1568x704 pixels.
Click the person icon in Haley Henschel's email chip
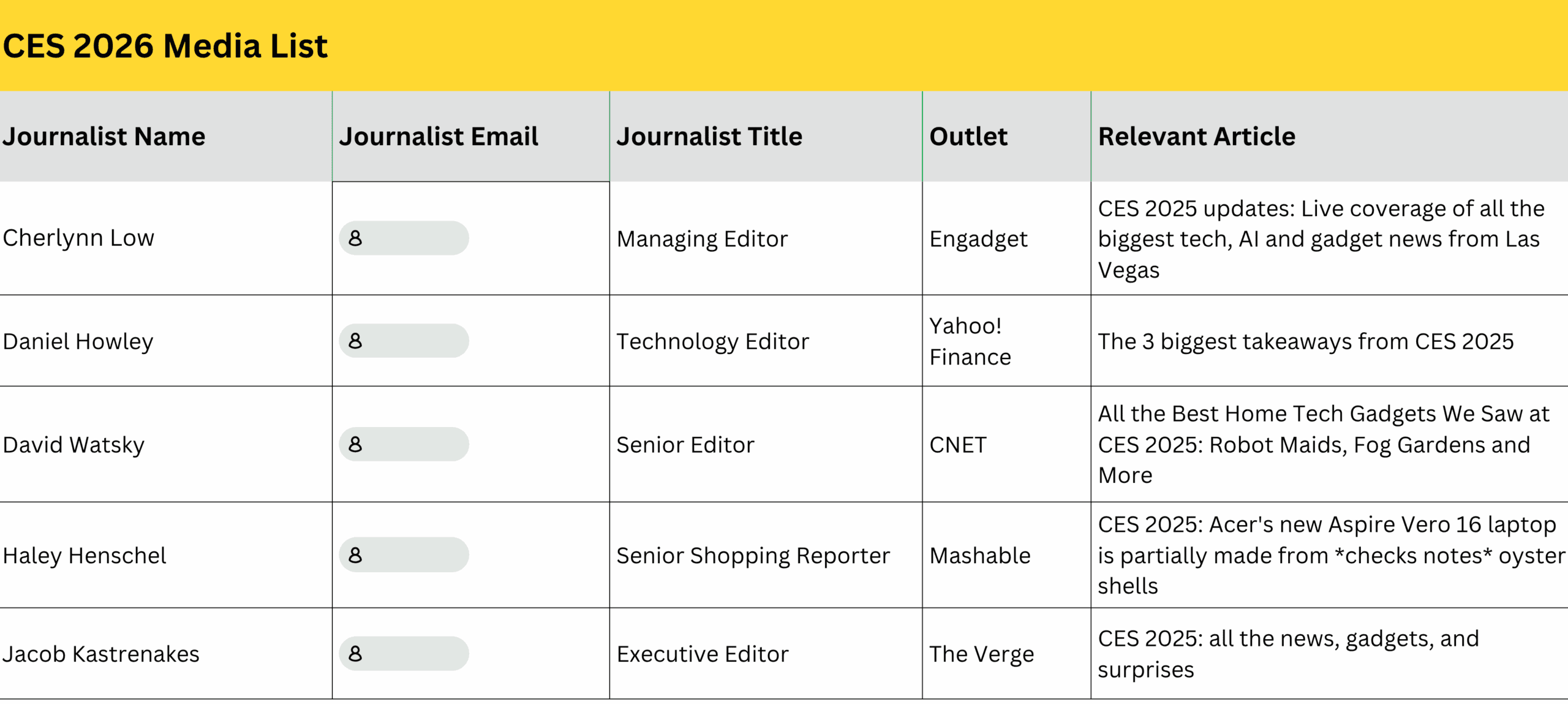tap(355, 556)
